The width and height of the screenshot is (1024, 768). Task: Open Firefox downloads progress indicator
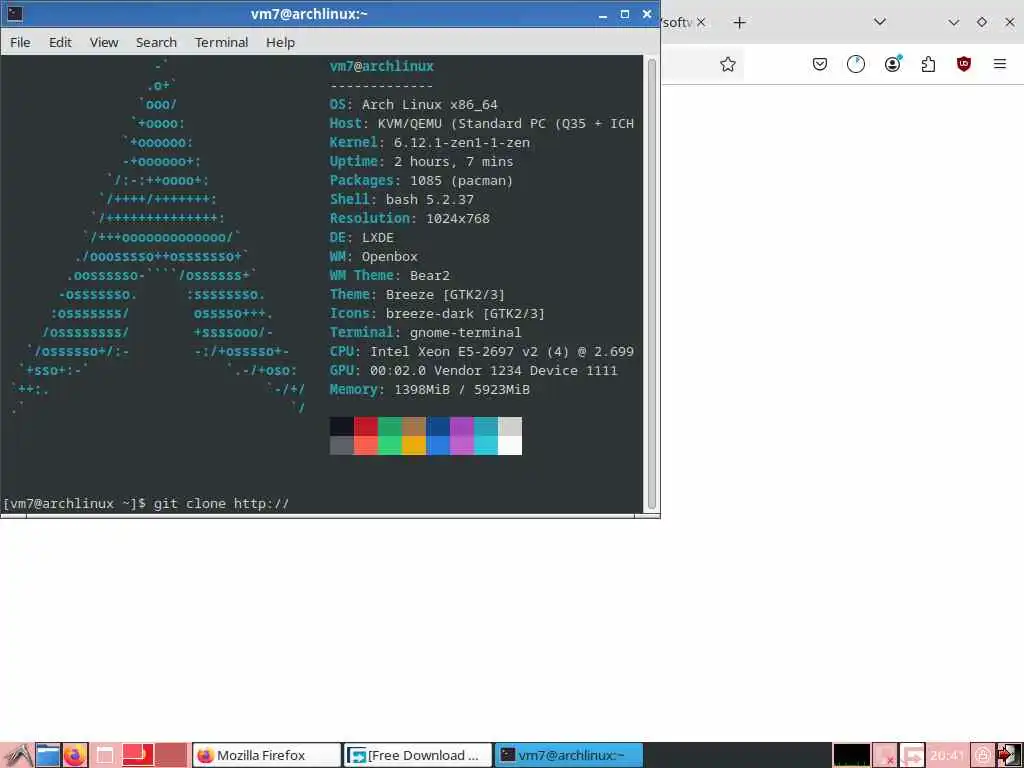point(856,64)
